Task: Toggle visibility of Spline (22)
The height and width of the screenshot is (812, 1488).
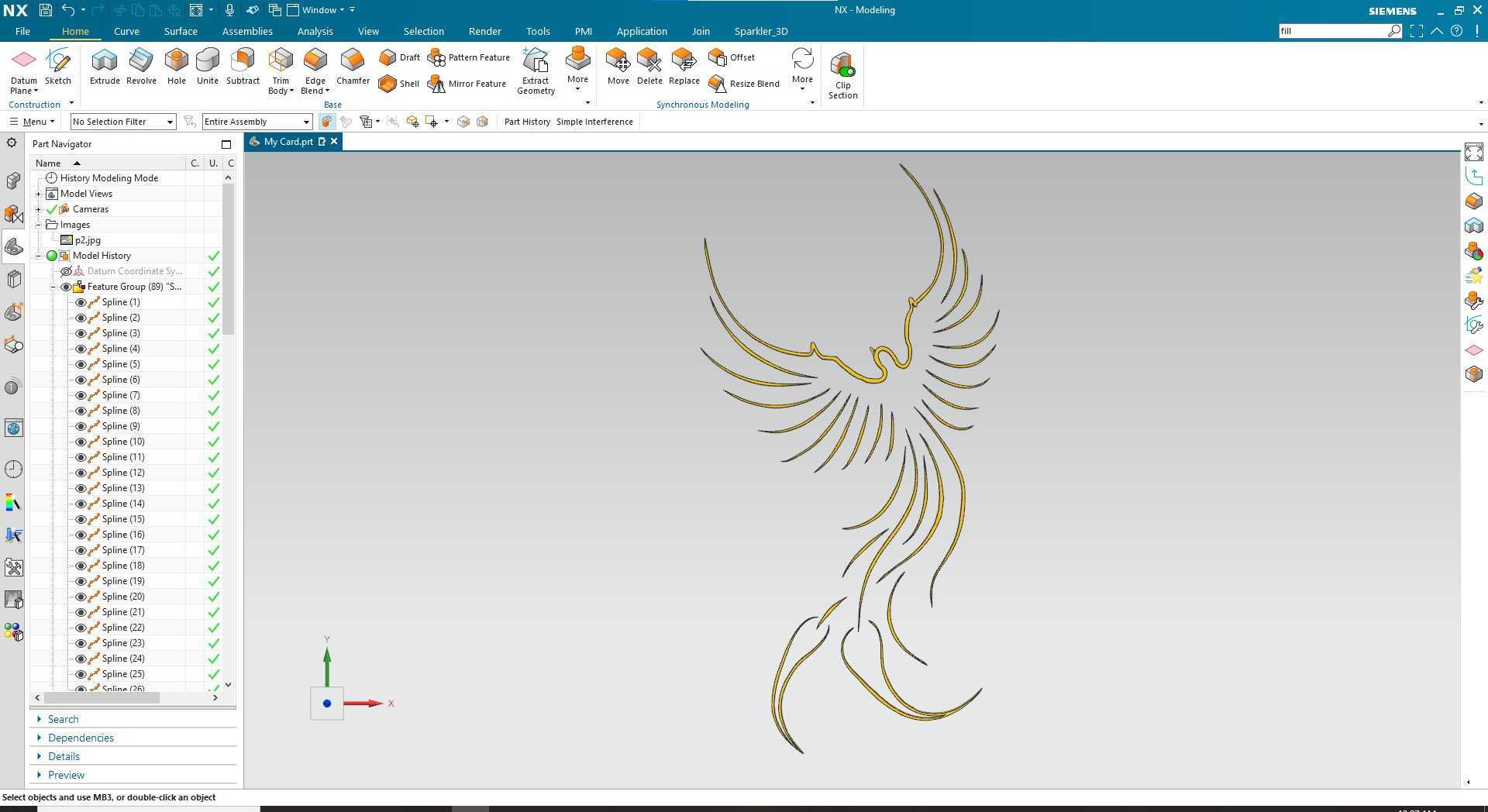Action: pos(81,628)
